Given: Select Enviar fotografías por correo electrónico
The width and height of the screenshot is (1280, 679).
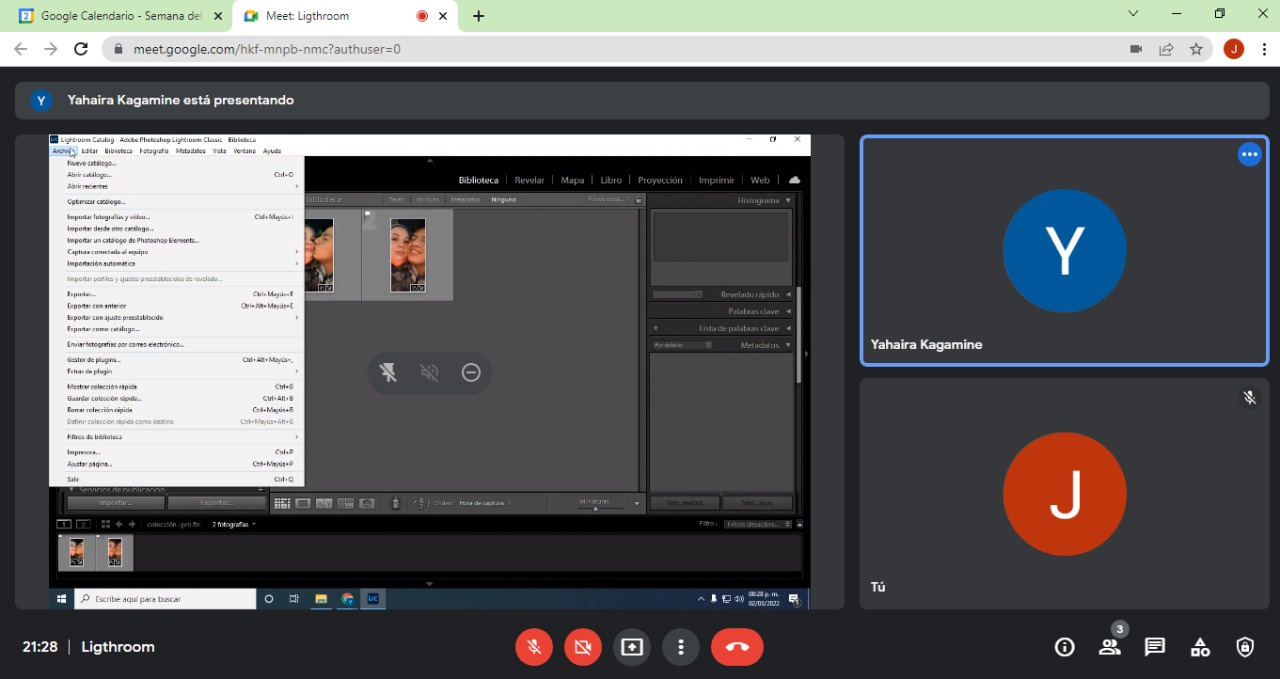Looking at the screenshot, I should [177, 344].
